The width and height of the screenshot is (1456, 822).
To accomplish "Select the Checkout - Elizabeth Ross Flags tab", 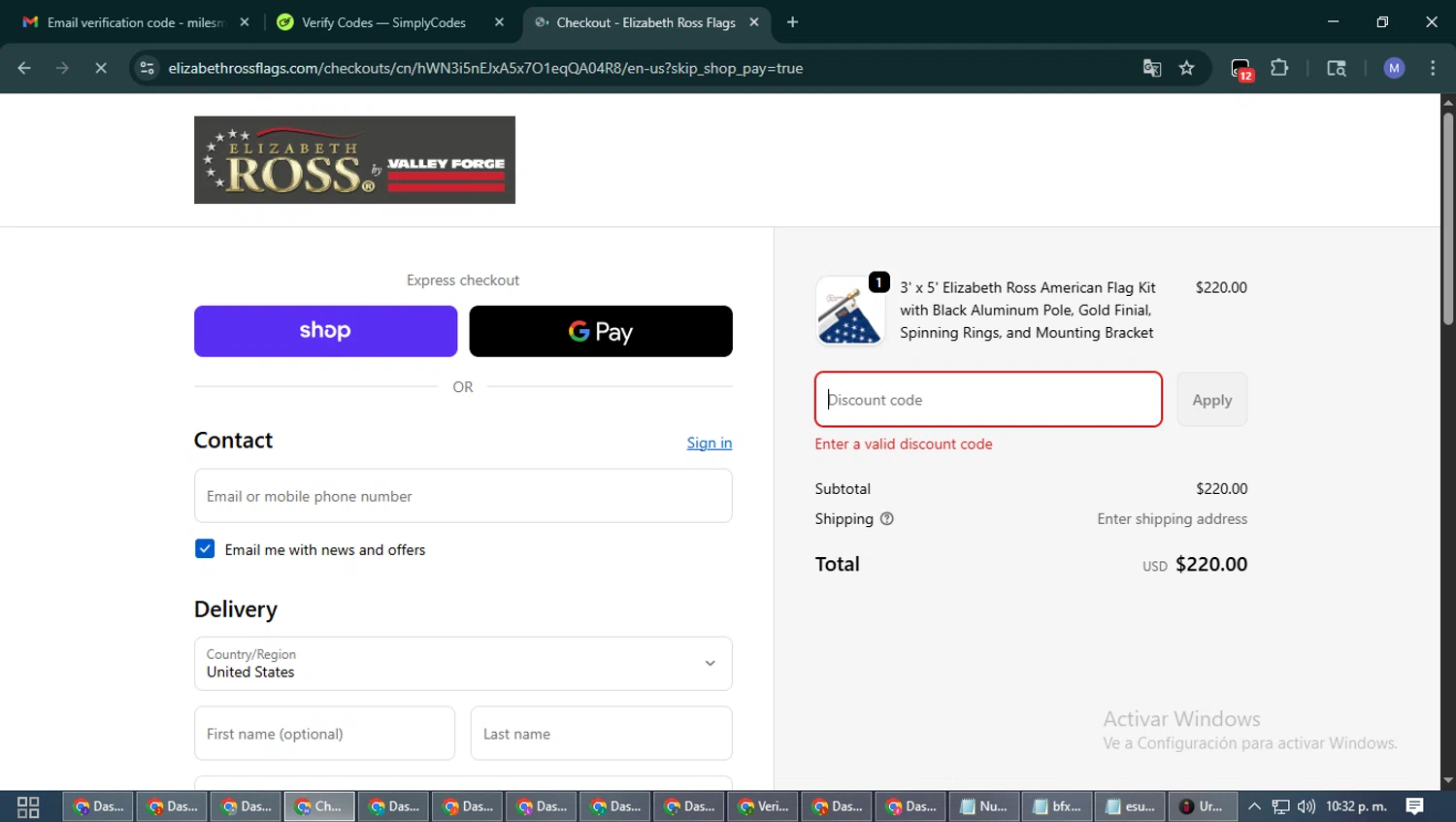I will [x=645, y=22].
